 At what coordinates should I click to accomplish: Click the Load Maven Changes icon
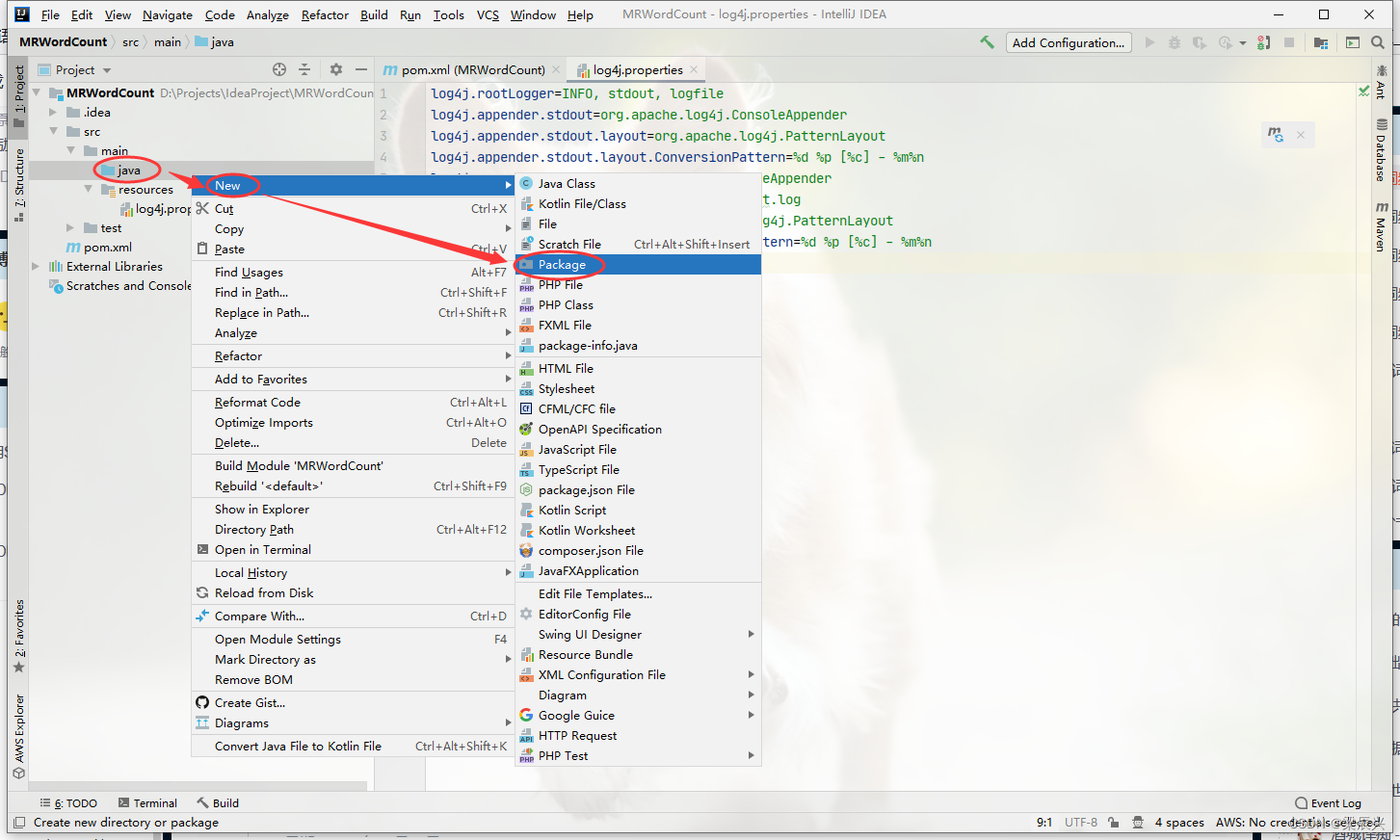(1276, 135)
